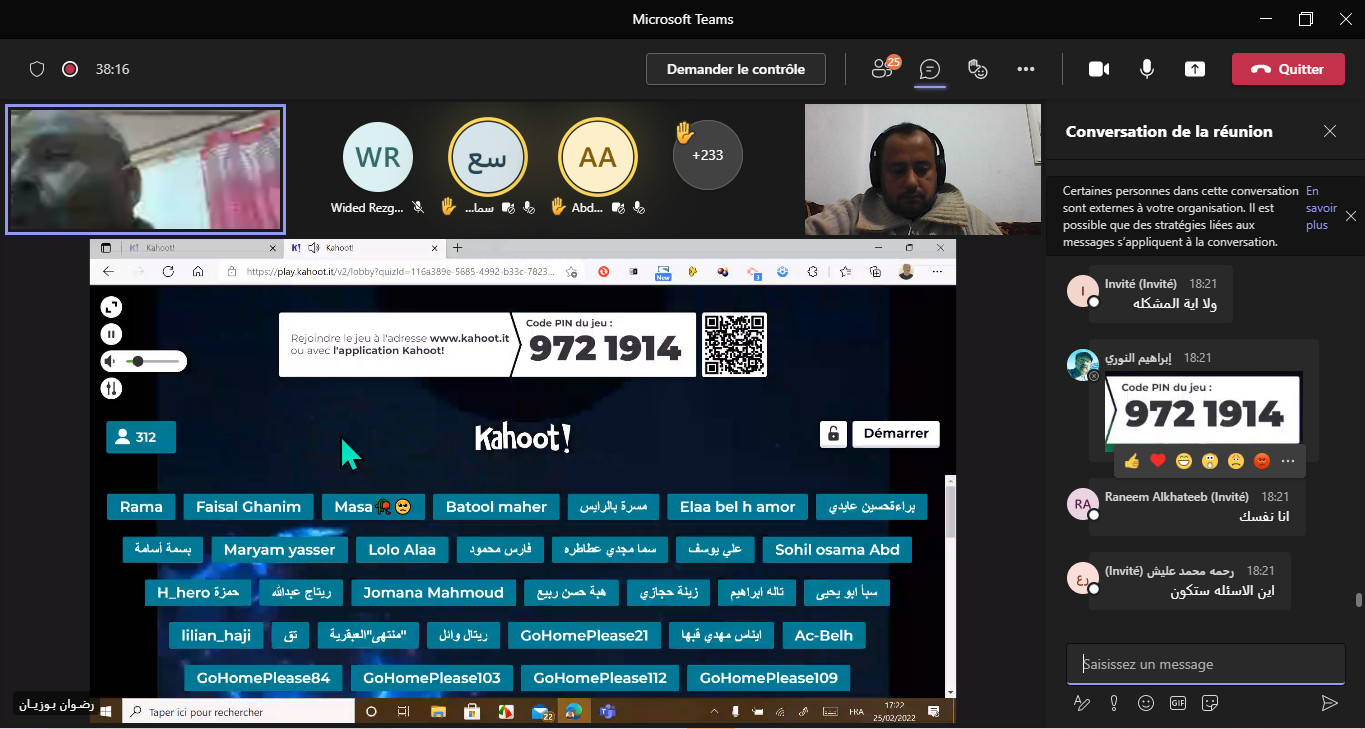Image resolution: width=1365 pixels, height=729 pixels.
Task: Open the emoji picker
Action: click(x=1146, y=703)
